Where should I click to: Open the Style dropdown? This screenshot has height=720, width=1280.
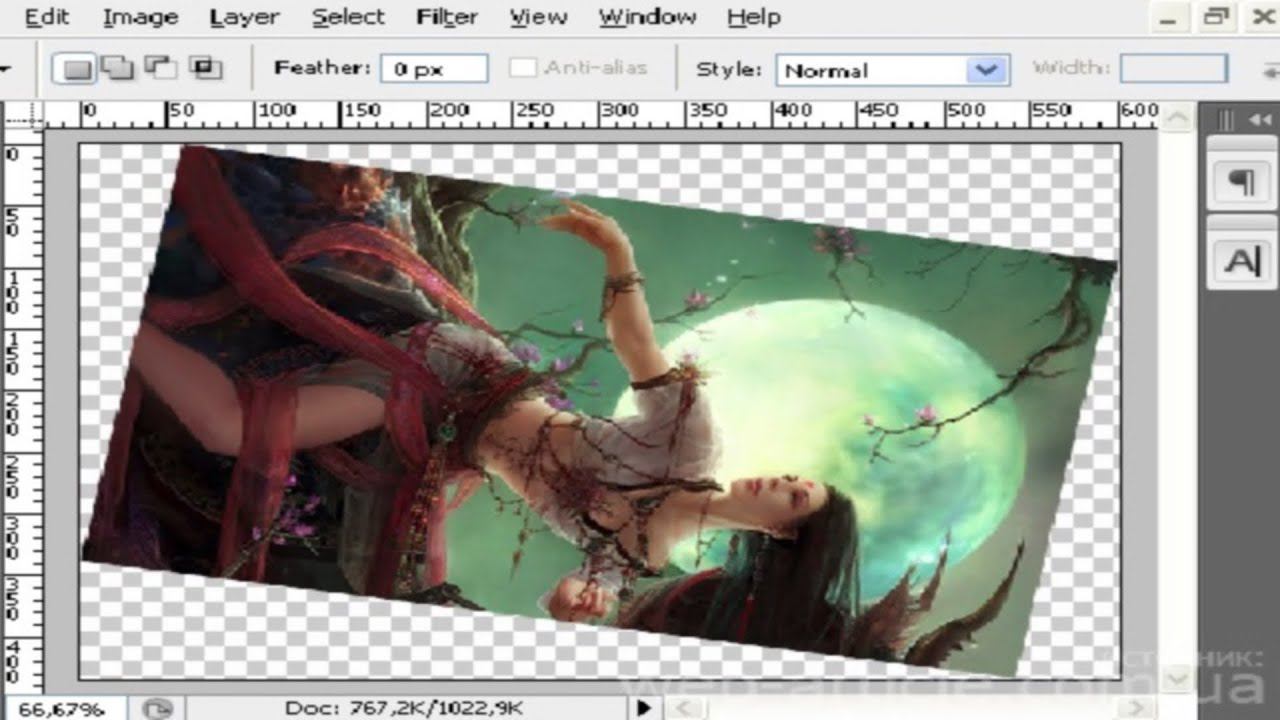[x=891, y=70]
